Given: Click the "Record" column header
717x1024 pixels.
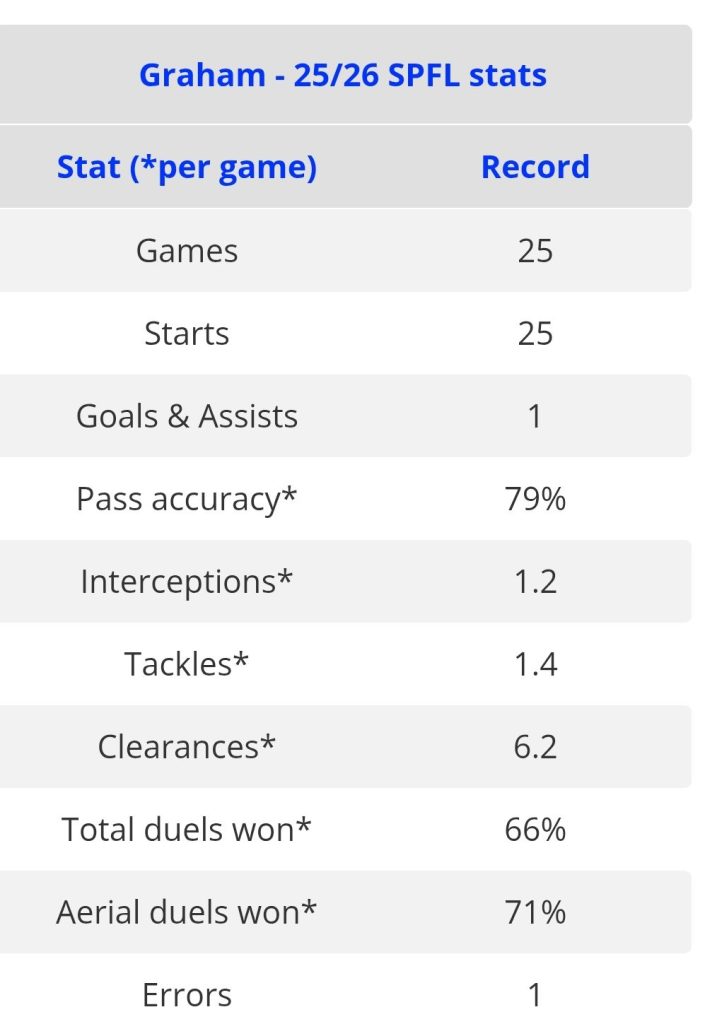Looking at the screenshot, I should [x=535, y=167].
